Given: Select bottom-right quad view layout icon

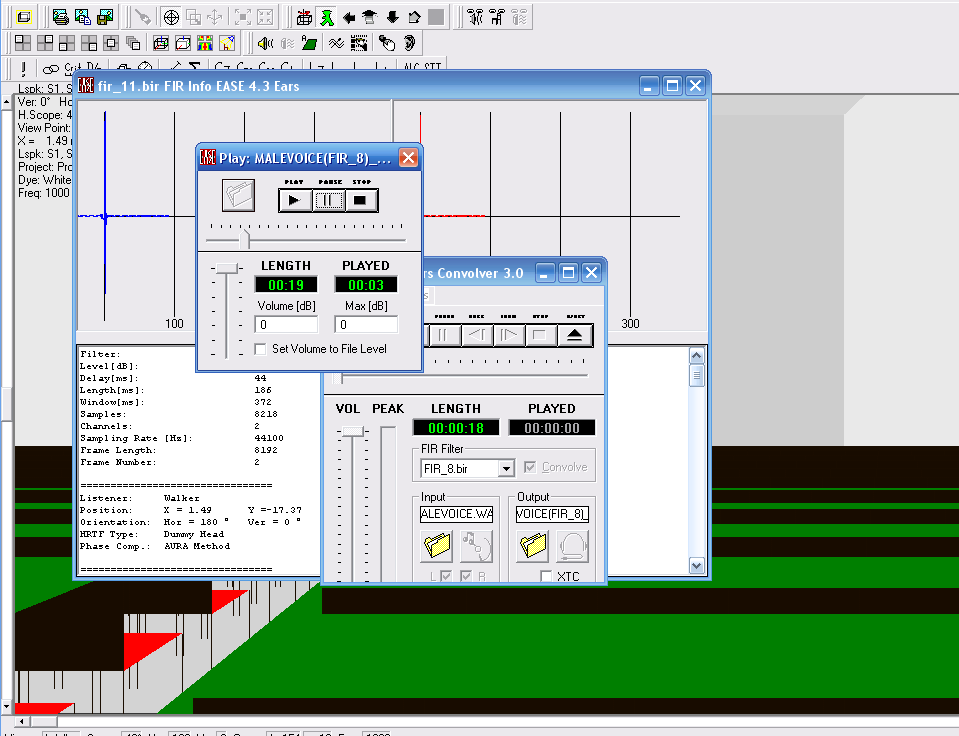Looking at the screenshot, I should pyautogui.click(x=89, y=43).
